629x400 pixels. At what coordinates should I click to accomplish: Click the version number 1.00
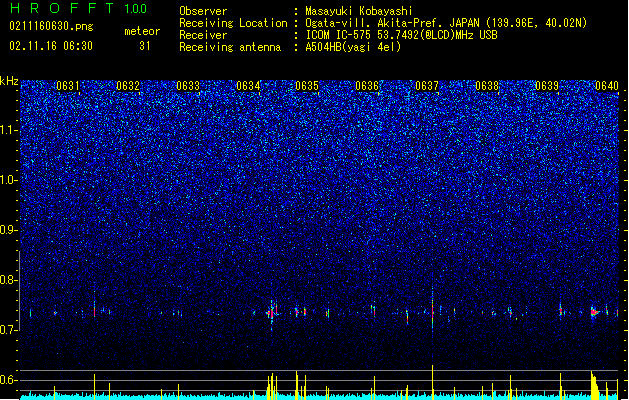pyautogui.click(x=135, y=8)
